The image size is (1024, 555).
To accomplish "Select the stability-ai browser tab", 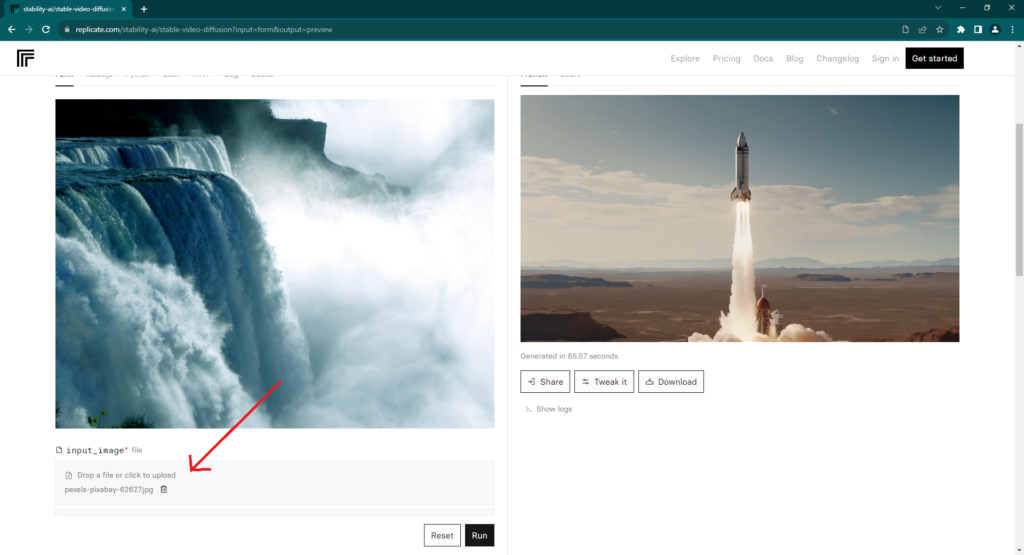I will [x=67, y=9].
